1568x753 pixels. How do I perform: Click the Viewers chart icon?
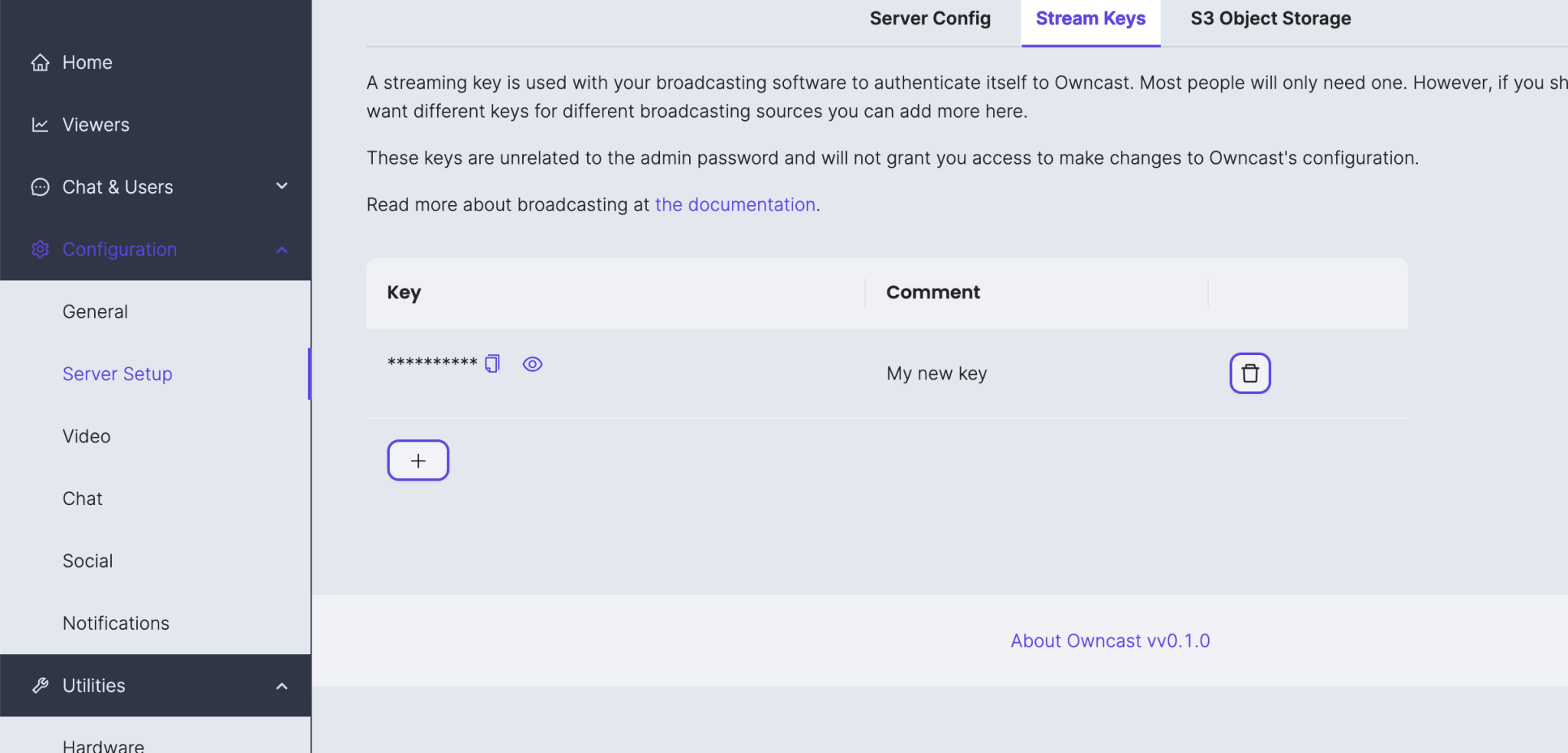coord(40,125)
